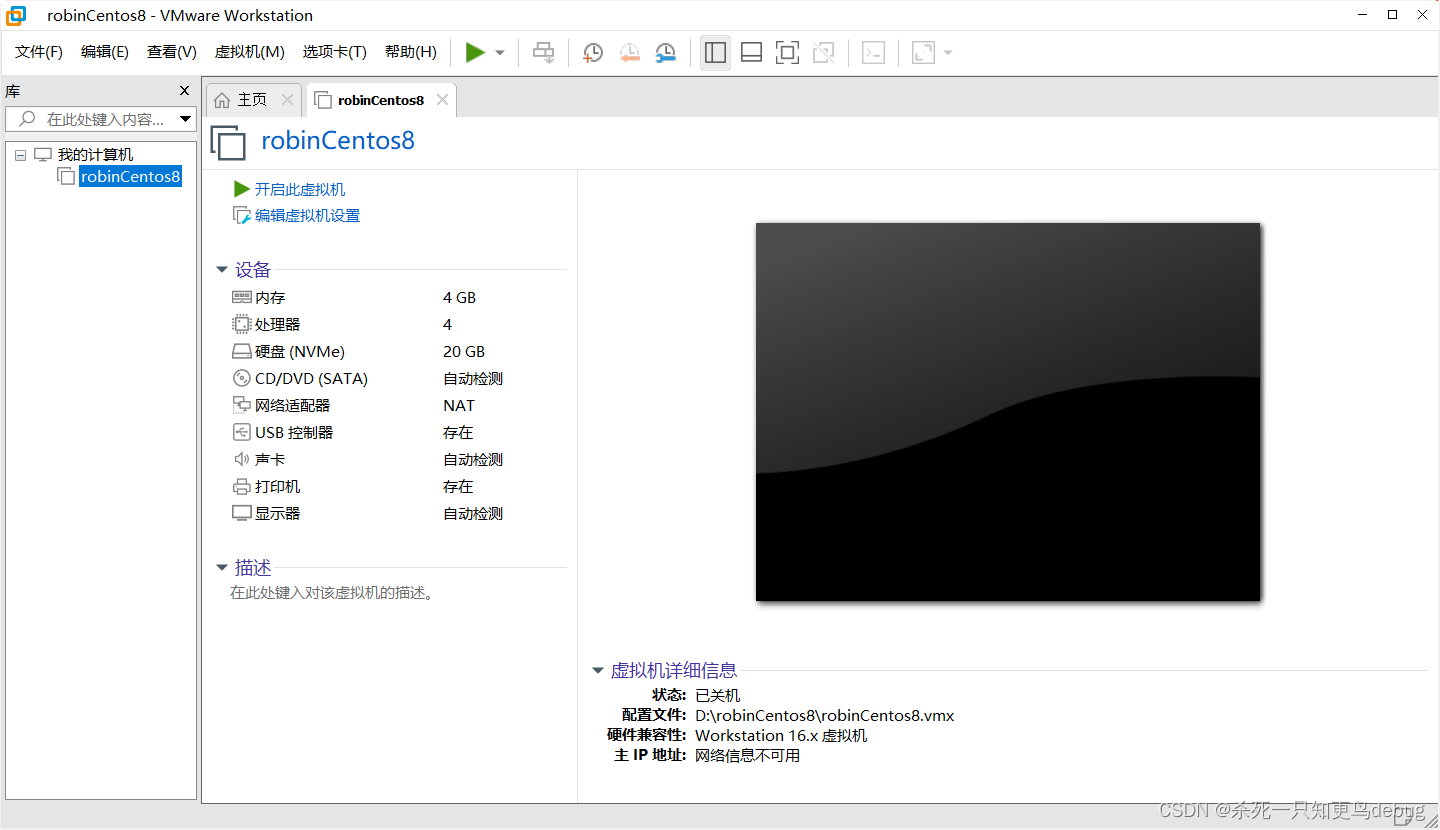Screen dimensions: 1440x830
Task: Open the stretch display dropdown arrow
Action: pos(947,53)
